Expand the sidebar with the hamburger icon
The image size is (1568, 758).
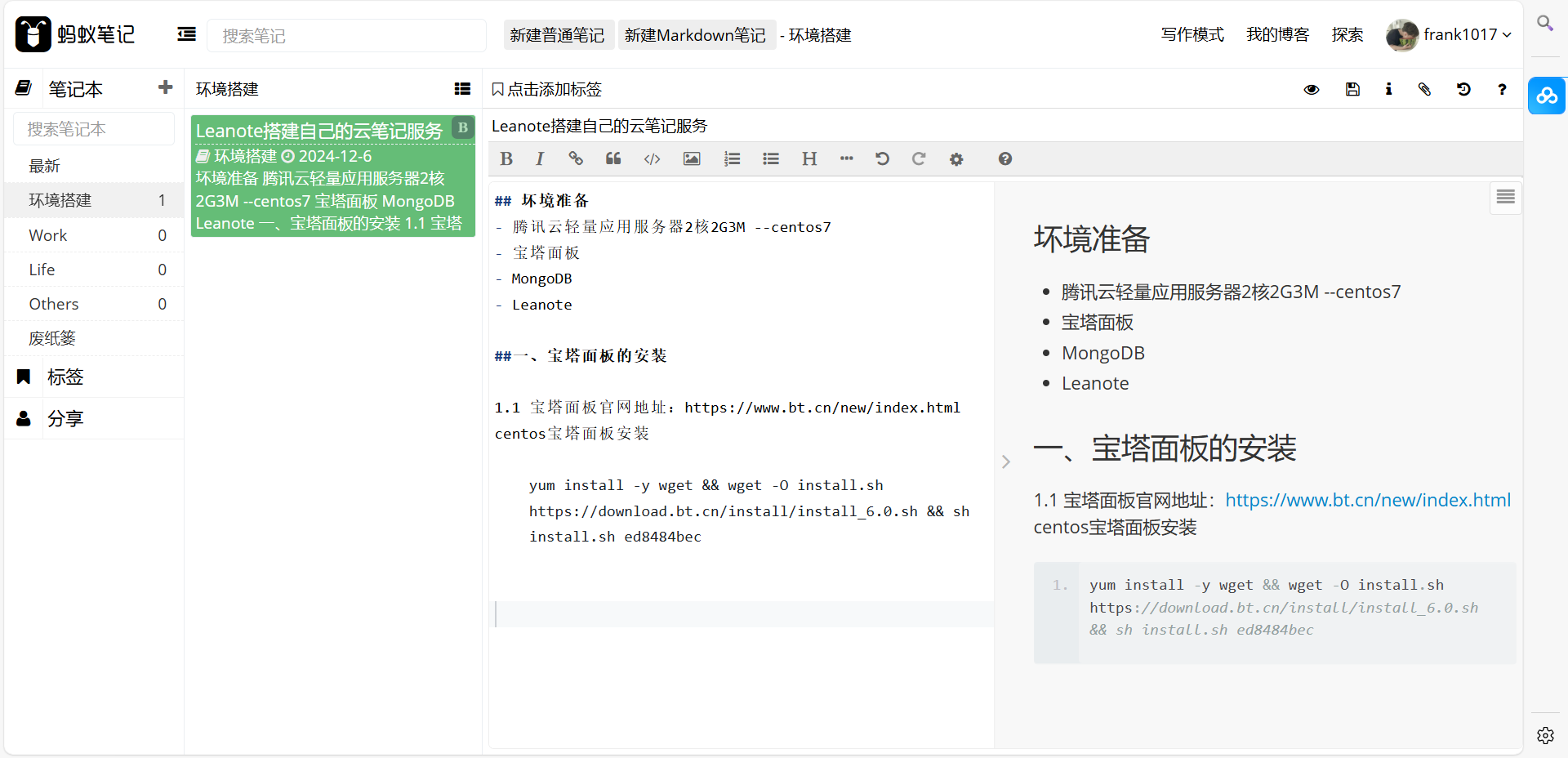tap(185, 34)
